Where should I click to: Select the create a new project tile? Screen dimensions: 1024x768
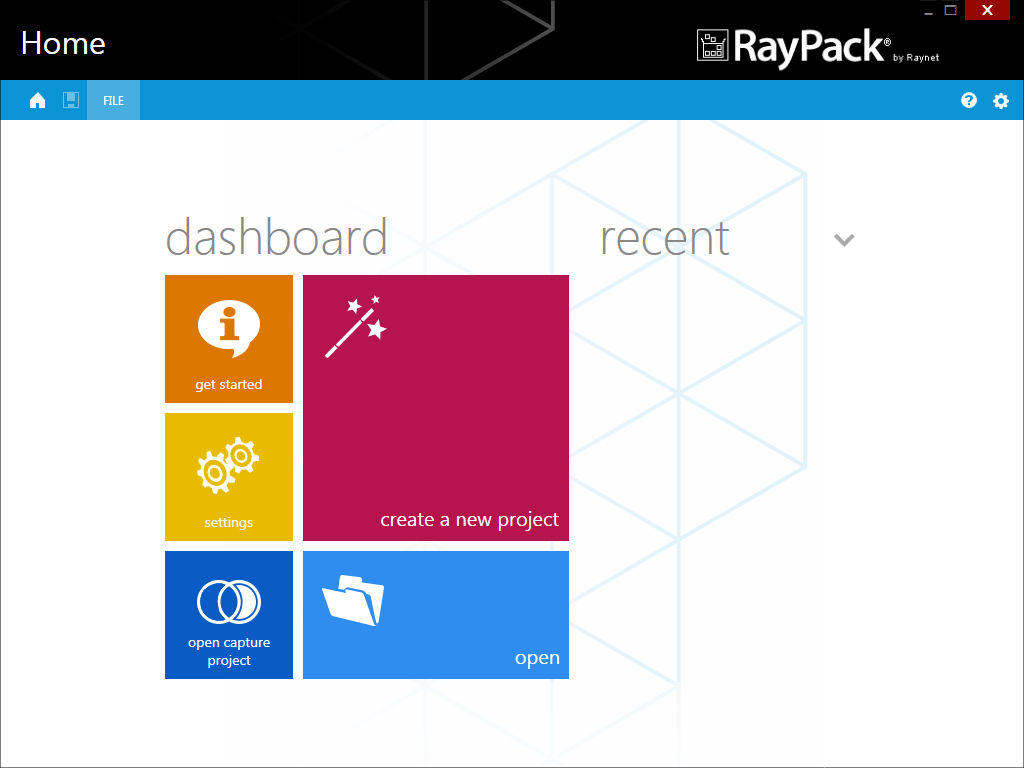pyautogui.click(x=435, y=408)
